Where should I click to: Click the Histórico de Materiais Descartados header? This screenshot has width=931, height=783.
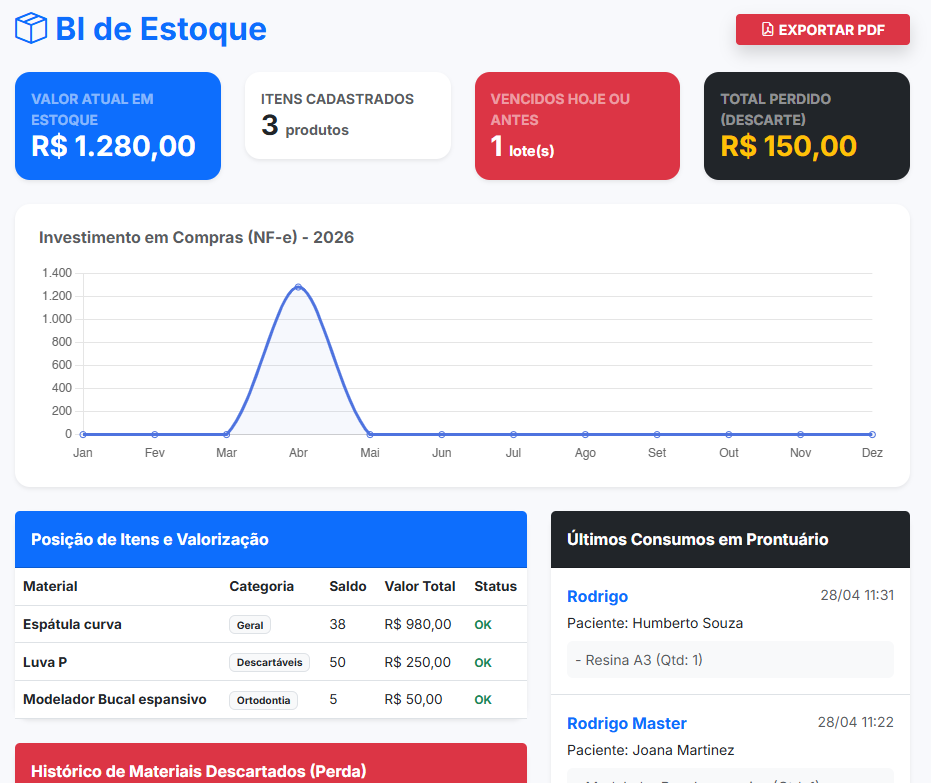[x=271, y=763]
